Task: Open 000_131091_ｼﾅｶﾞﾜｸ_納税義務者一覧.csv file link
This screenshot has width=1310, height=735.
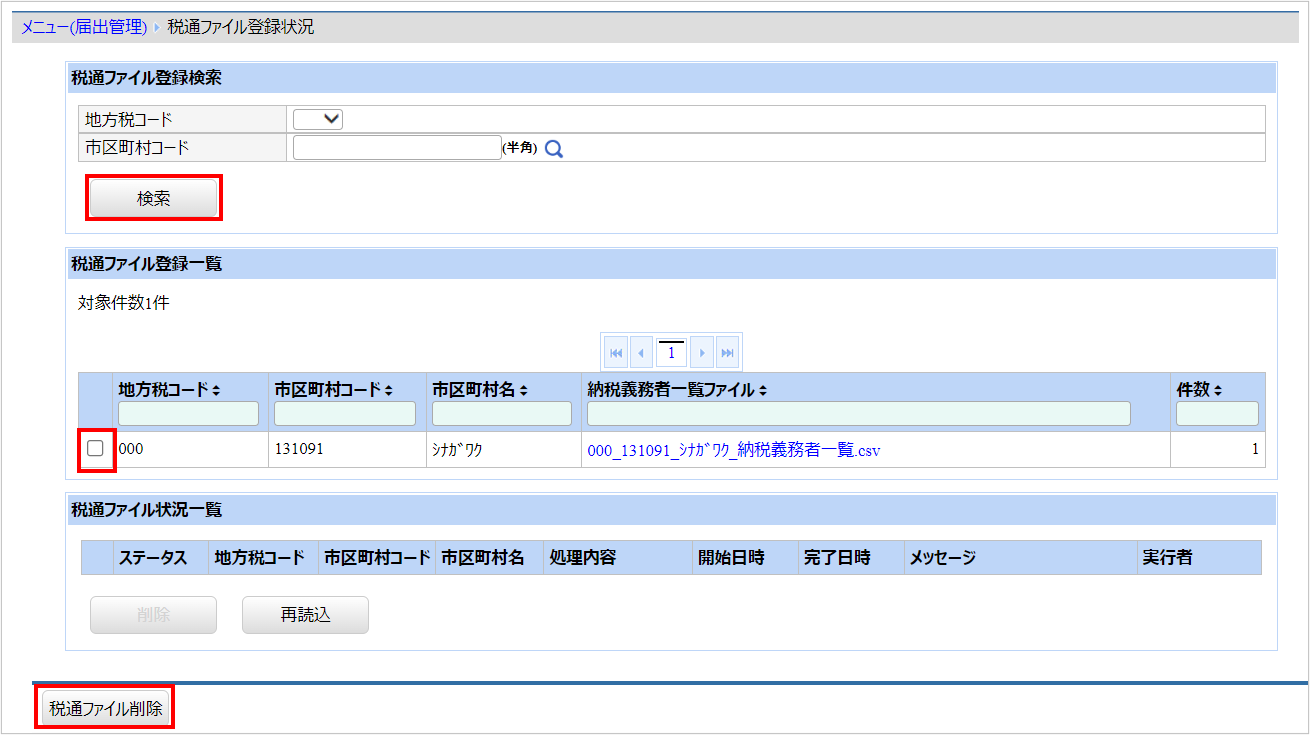Action: pyautogui.click(x=734, y=451)
